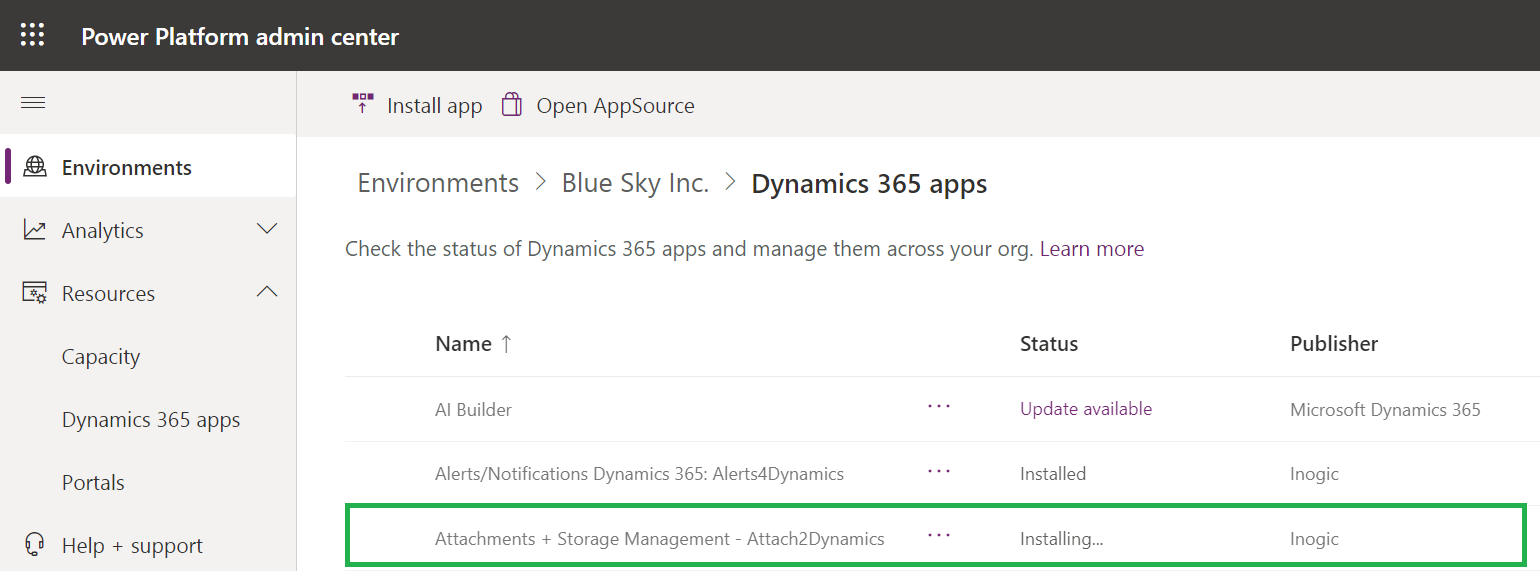
Task: Sort by the Publisher column header
Action: click(x=1334, y=343)
